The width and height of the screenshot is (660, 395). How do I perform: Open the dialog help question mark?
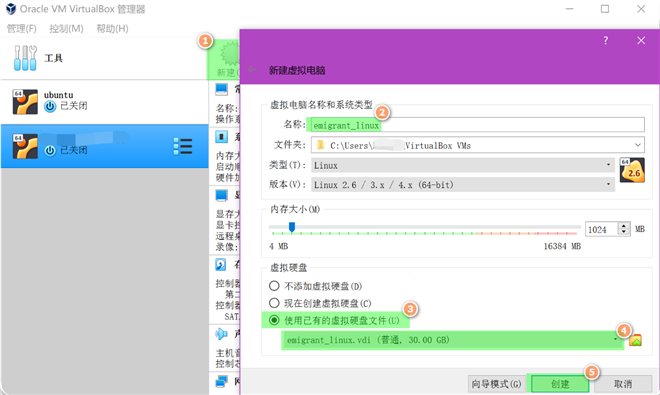605,40
